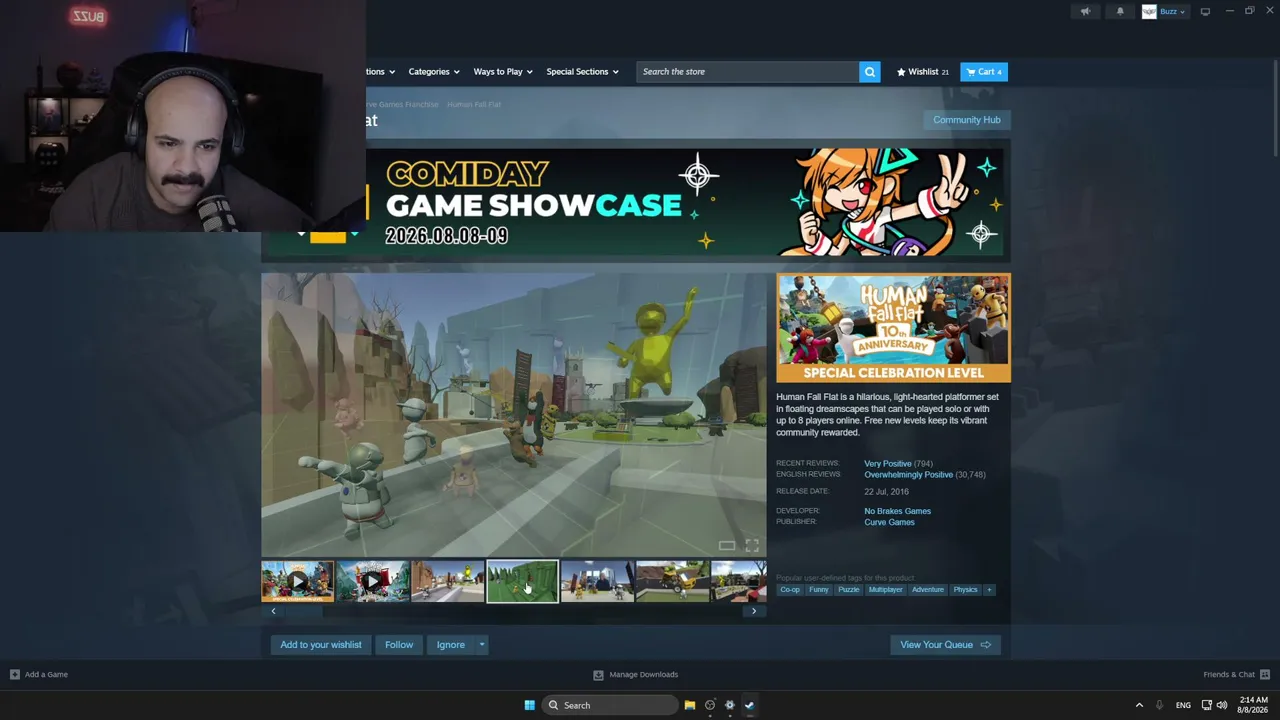Screen dimensions: 1280x720
Task: Select the Physics tag
Action: pyautogui.click(x=965, y=590)
